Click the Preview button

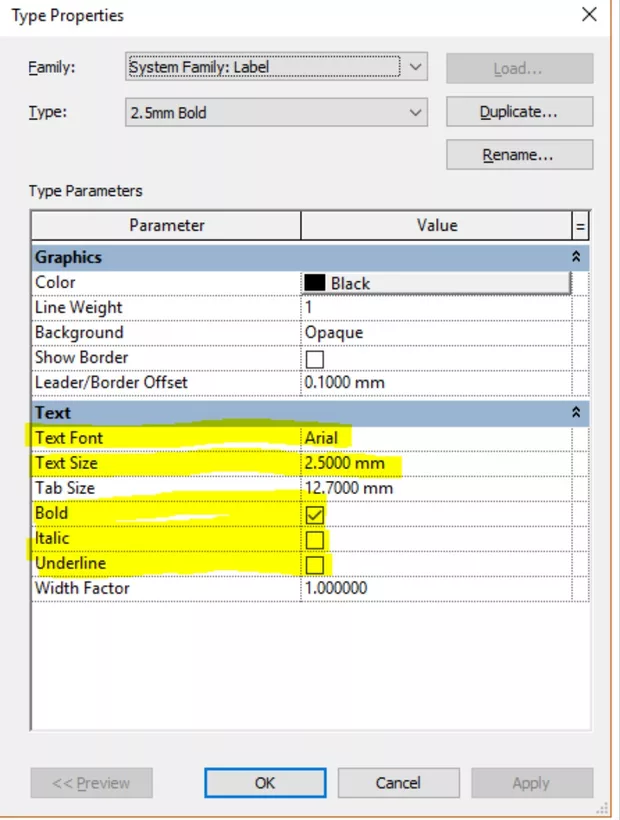(91, 783)
